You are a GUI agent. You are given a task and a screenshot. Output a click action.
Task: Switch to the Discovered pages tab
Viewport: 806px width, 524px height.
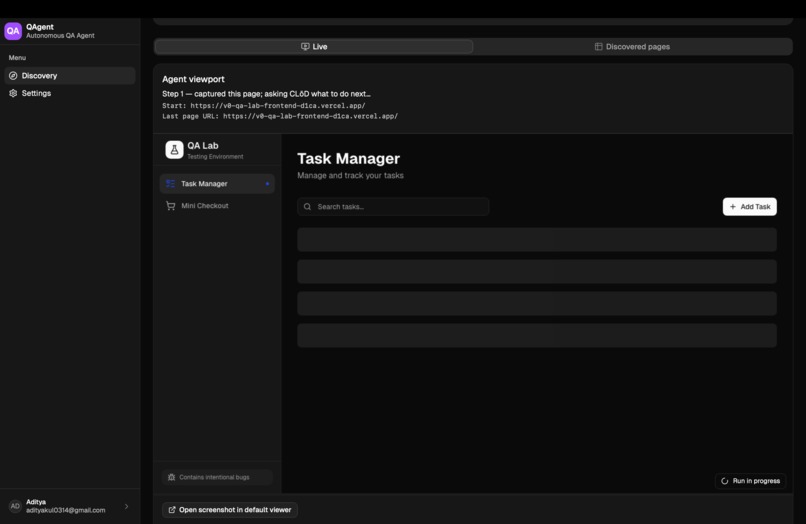(x=632, y=47)
